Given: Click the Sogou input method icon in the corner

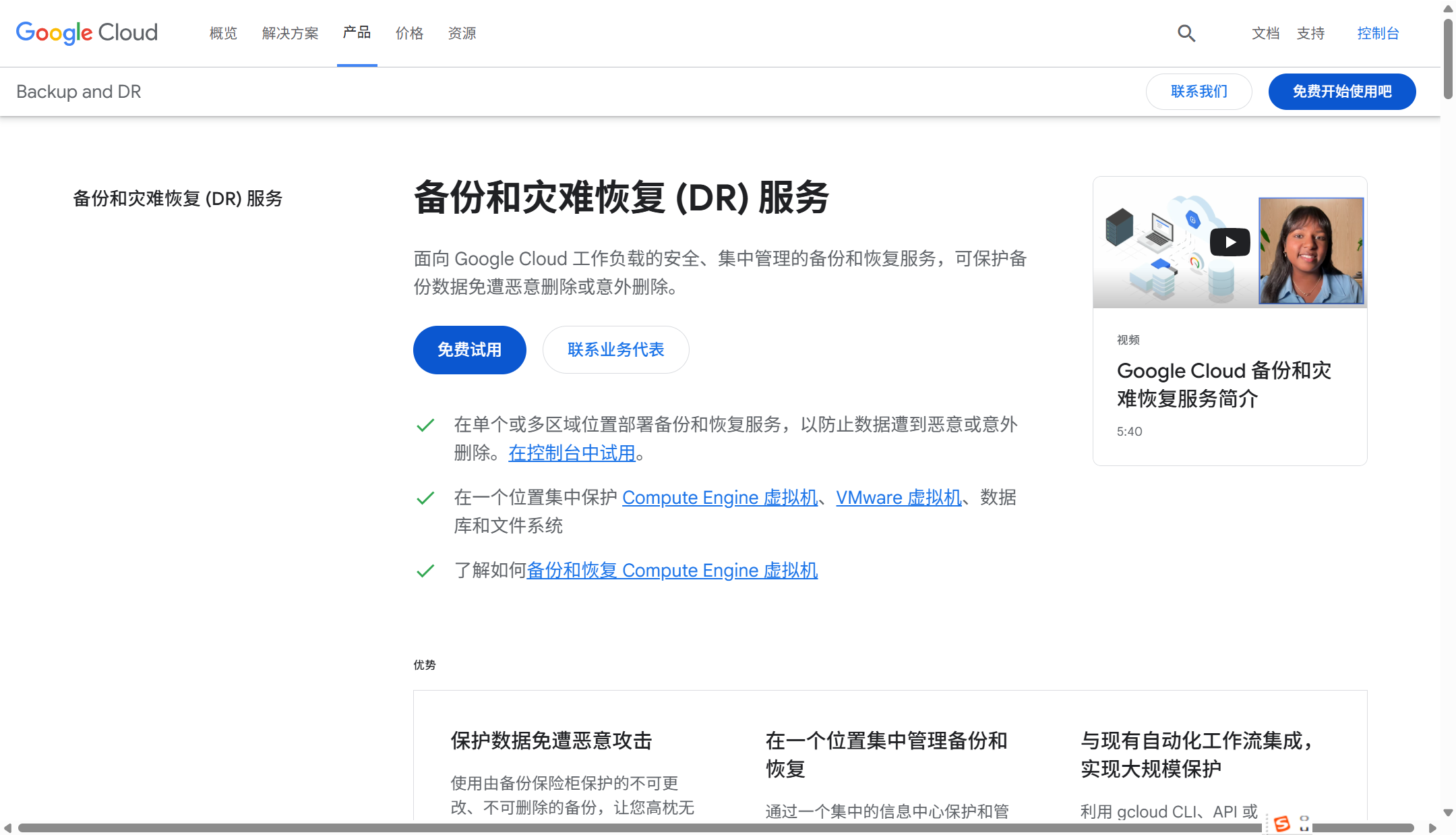Looking at the screenshot, I should (x=1283, y=823).
